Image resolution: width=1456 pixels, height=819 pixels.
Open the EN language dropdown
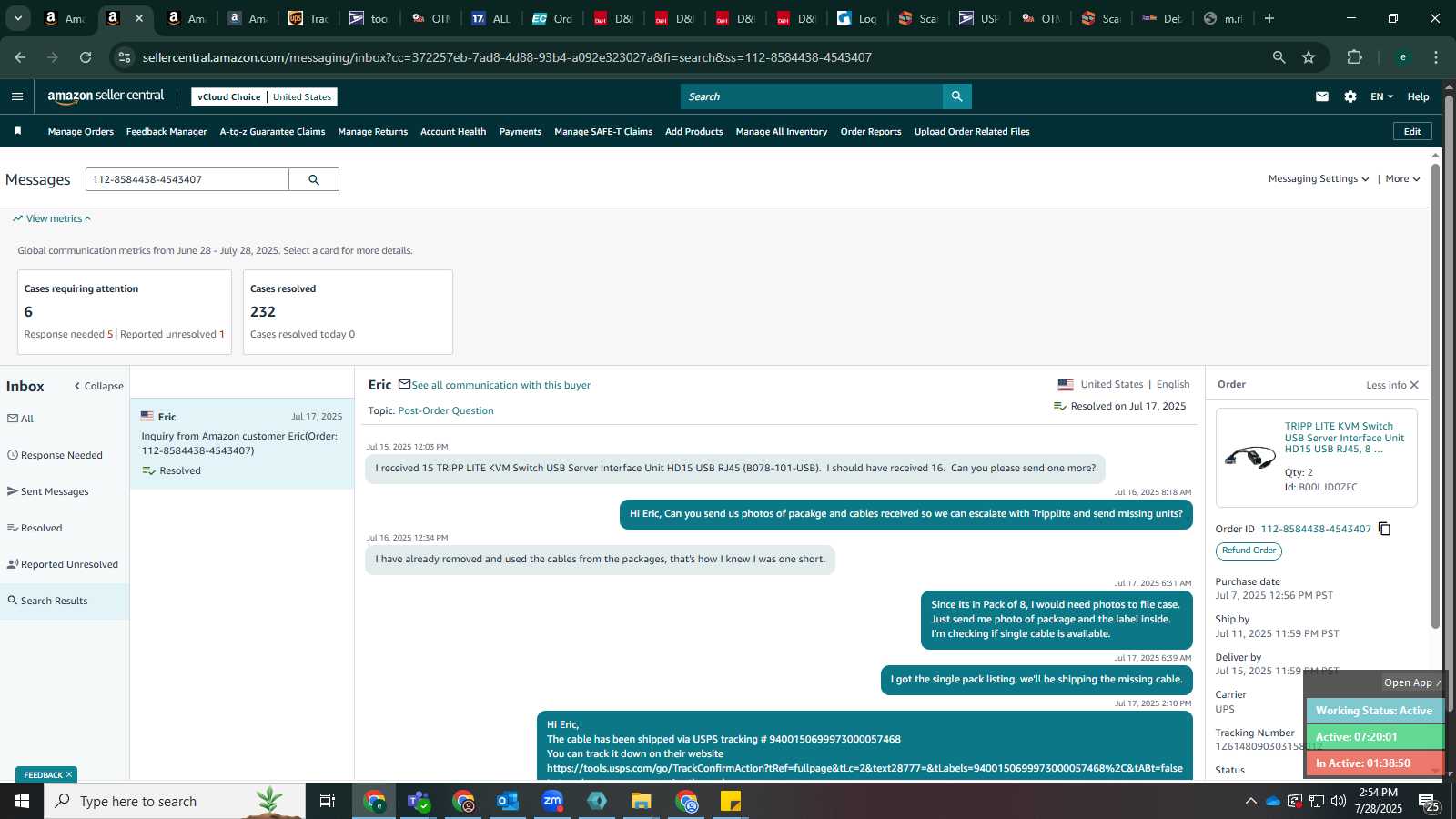point(1381,96)
